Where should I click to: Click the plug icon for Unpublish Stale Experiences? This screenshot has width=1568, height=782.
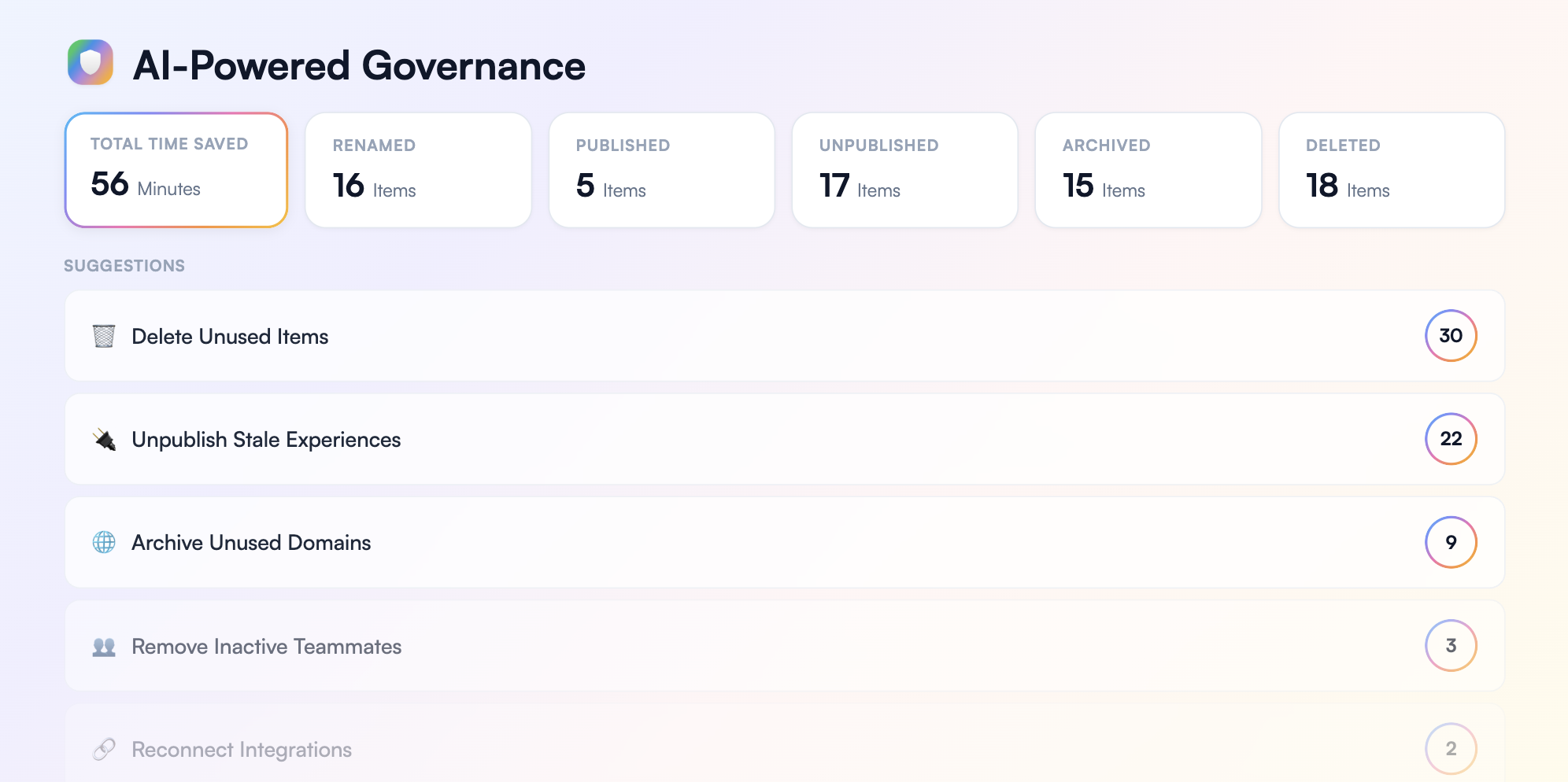[x=104, y=439]
